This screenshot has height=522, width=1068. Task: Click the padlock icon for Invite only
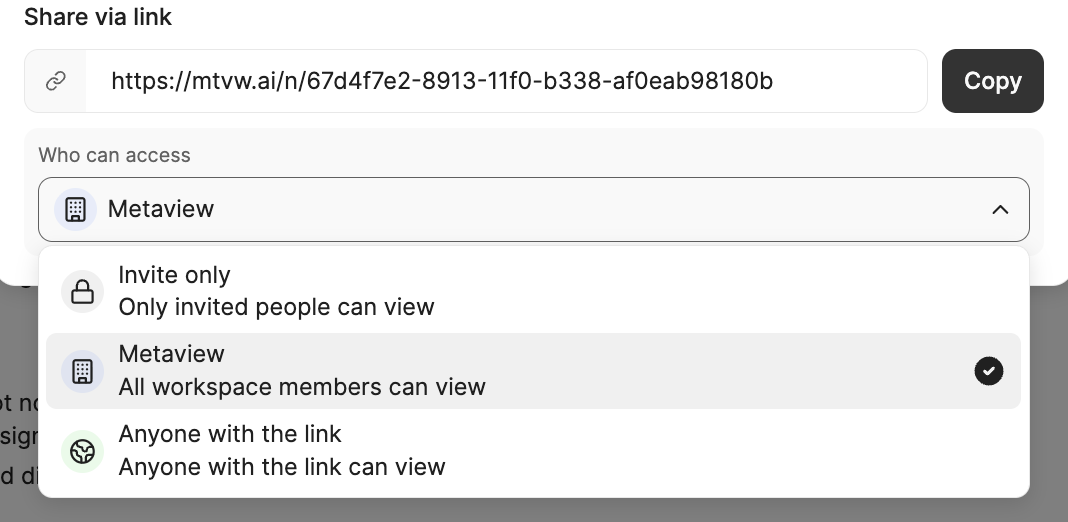coord(82,291)
